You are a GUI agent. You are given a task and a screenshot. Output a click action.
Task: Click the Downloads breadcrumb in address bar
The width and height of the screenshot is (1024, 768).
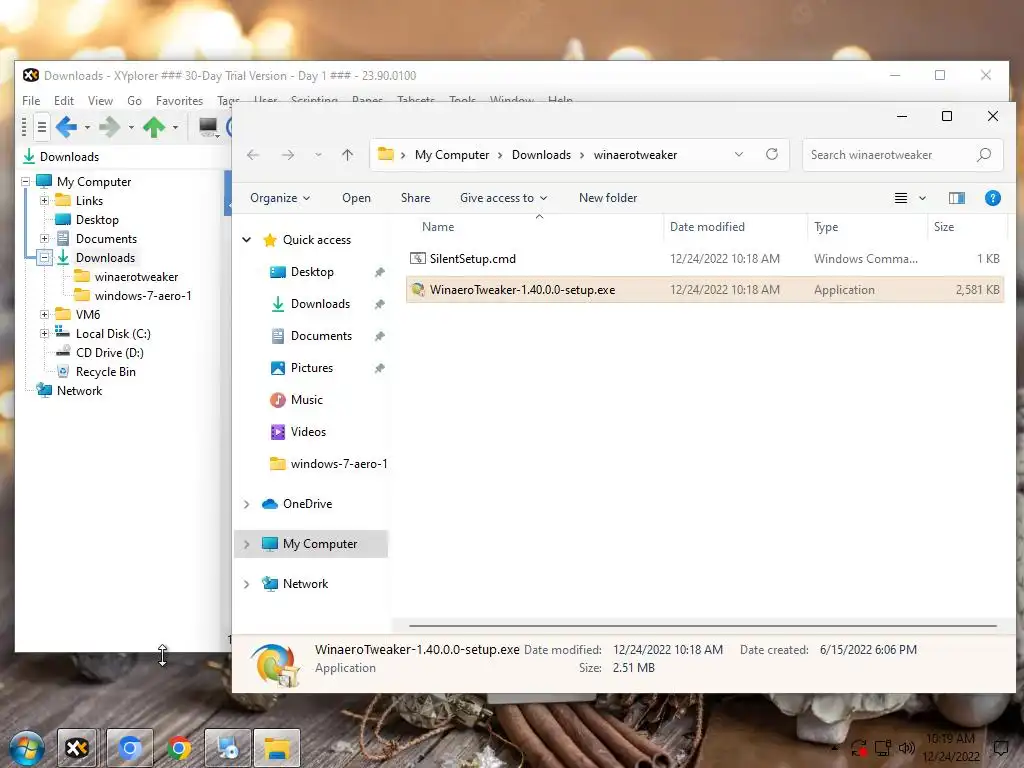click(x=541, y=155)
